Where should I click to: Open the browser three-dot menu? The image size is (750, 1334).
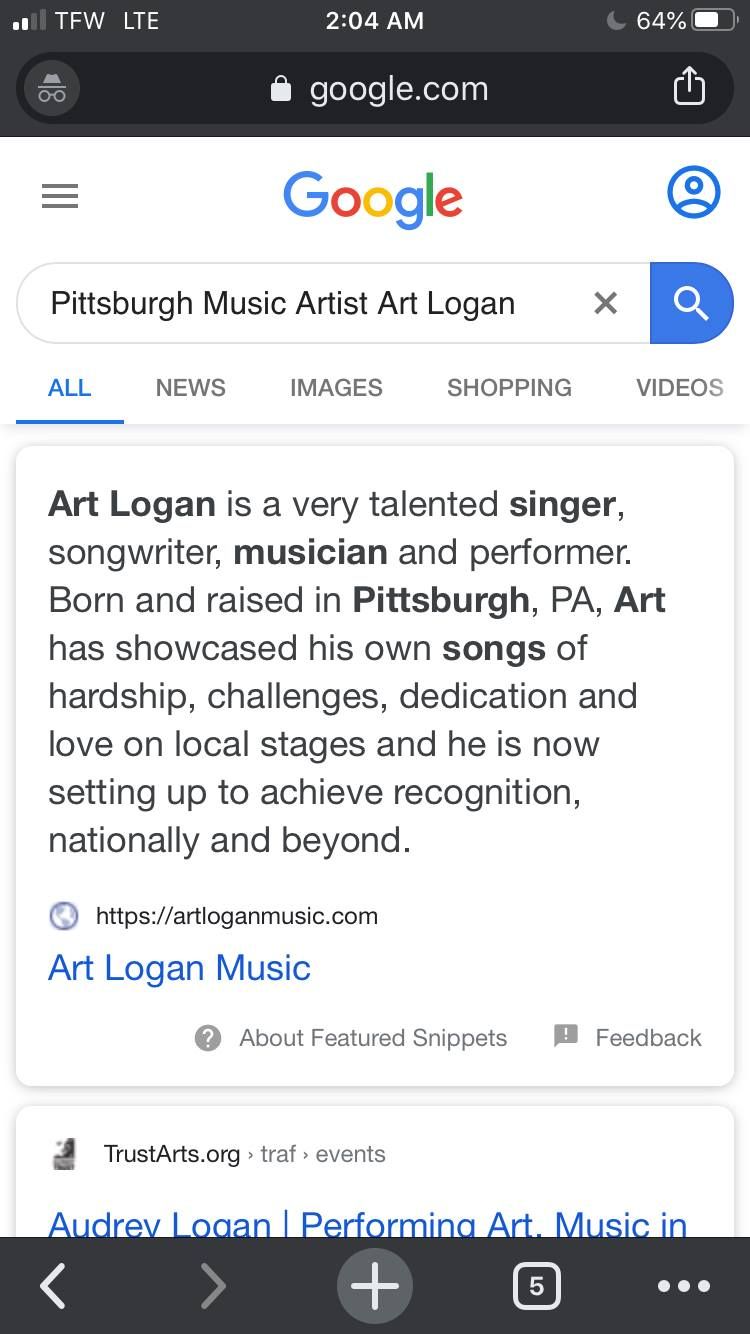pyautogui.click(x=684, y=1286)
